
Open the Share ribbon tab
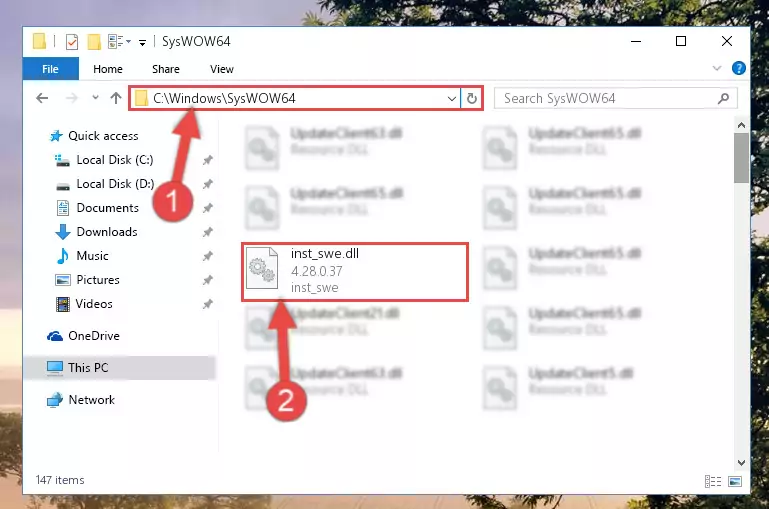166,69
